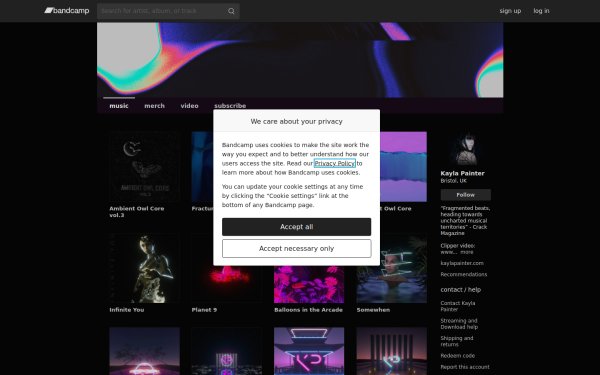Open Balloons in the Arcade album cover
The width and height of the screenshot is (600, 375).
pos(309,284)
